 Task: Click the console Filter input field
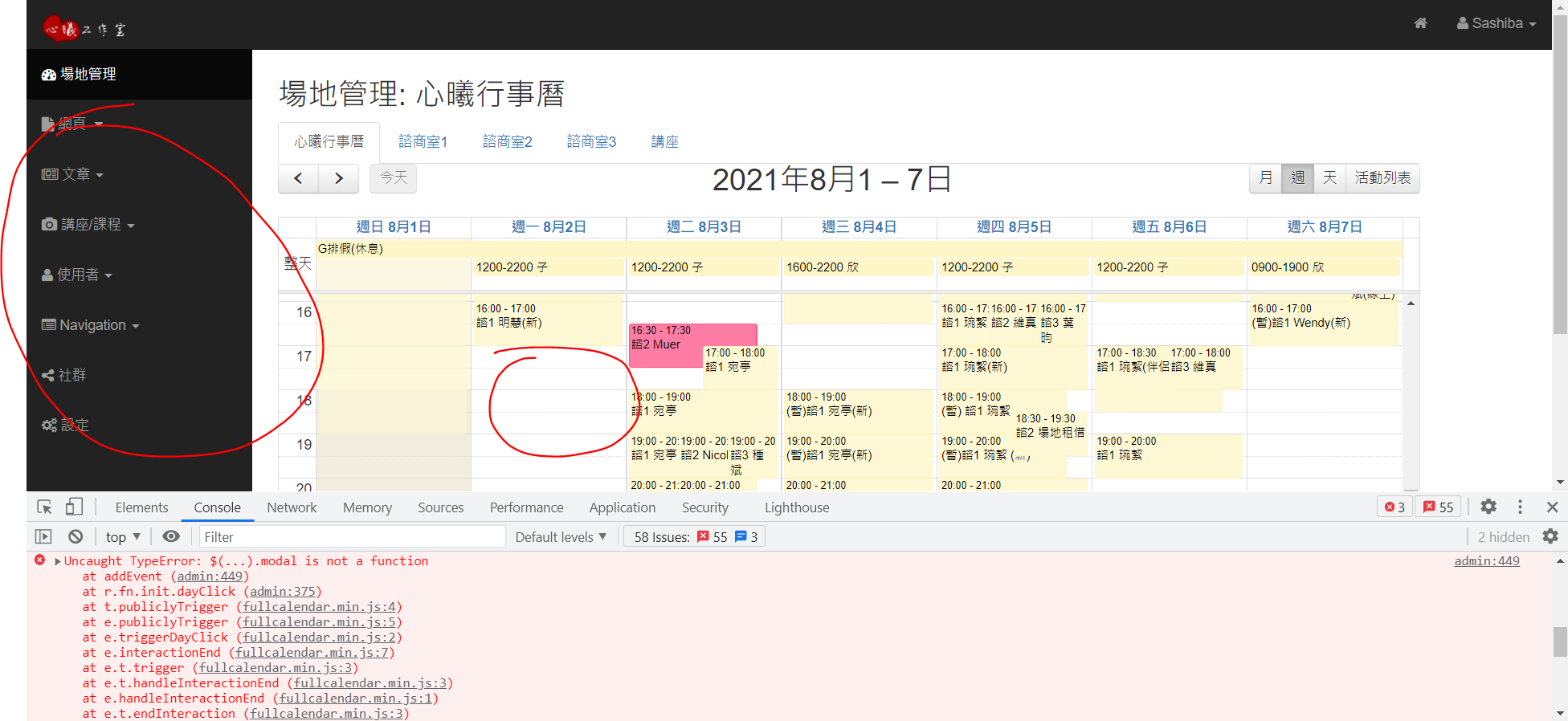click(351, 537)
